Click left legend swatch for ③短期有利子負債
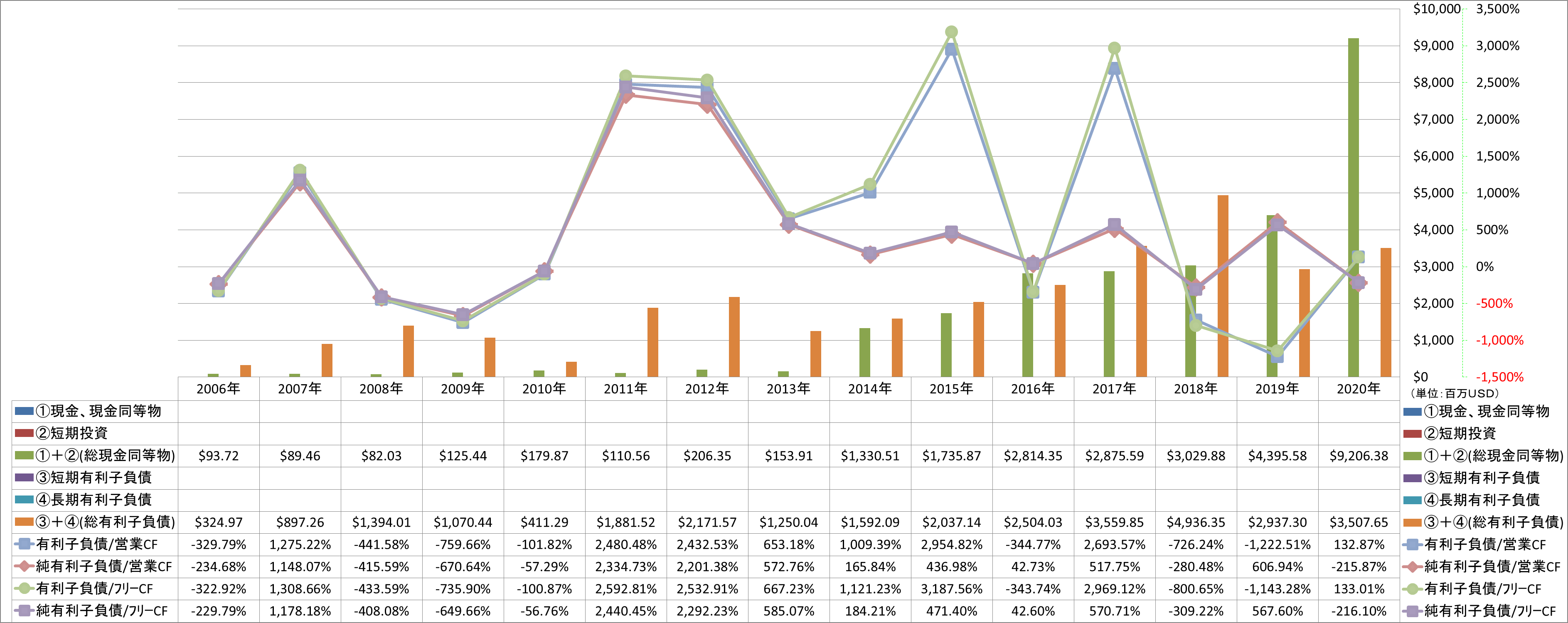1568x623 pixels. point(25,478)
